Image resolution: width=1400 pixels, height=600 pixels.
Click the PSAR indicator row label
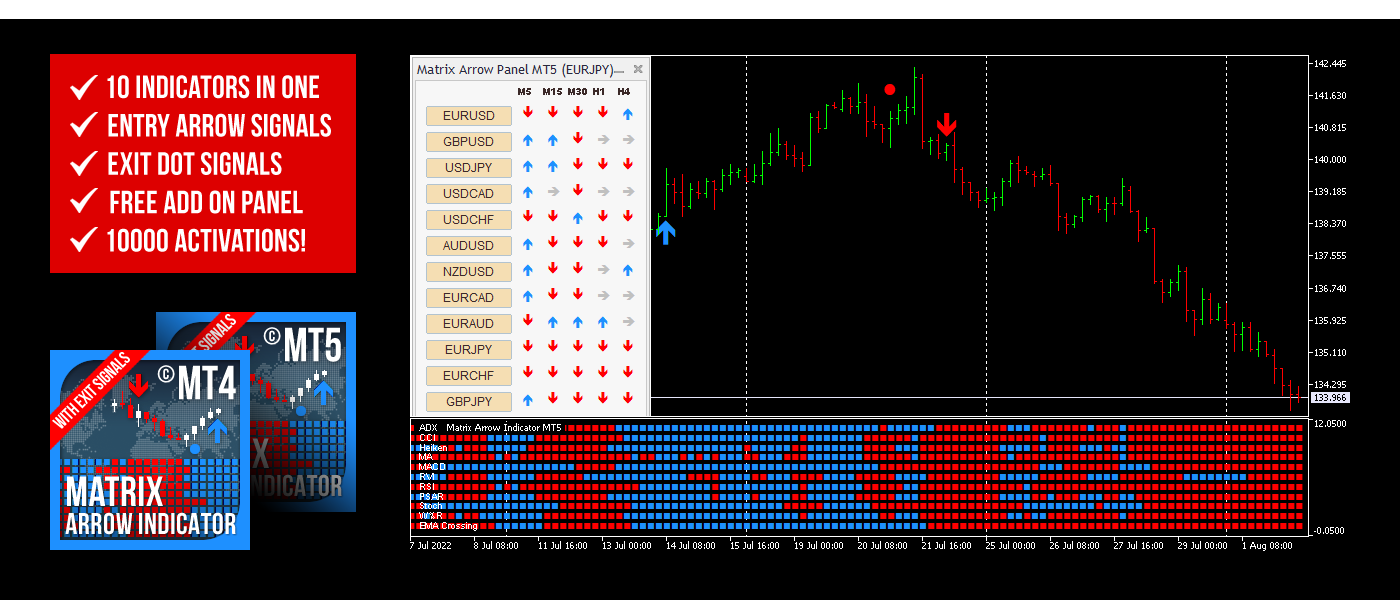[x=431, y=496]
